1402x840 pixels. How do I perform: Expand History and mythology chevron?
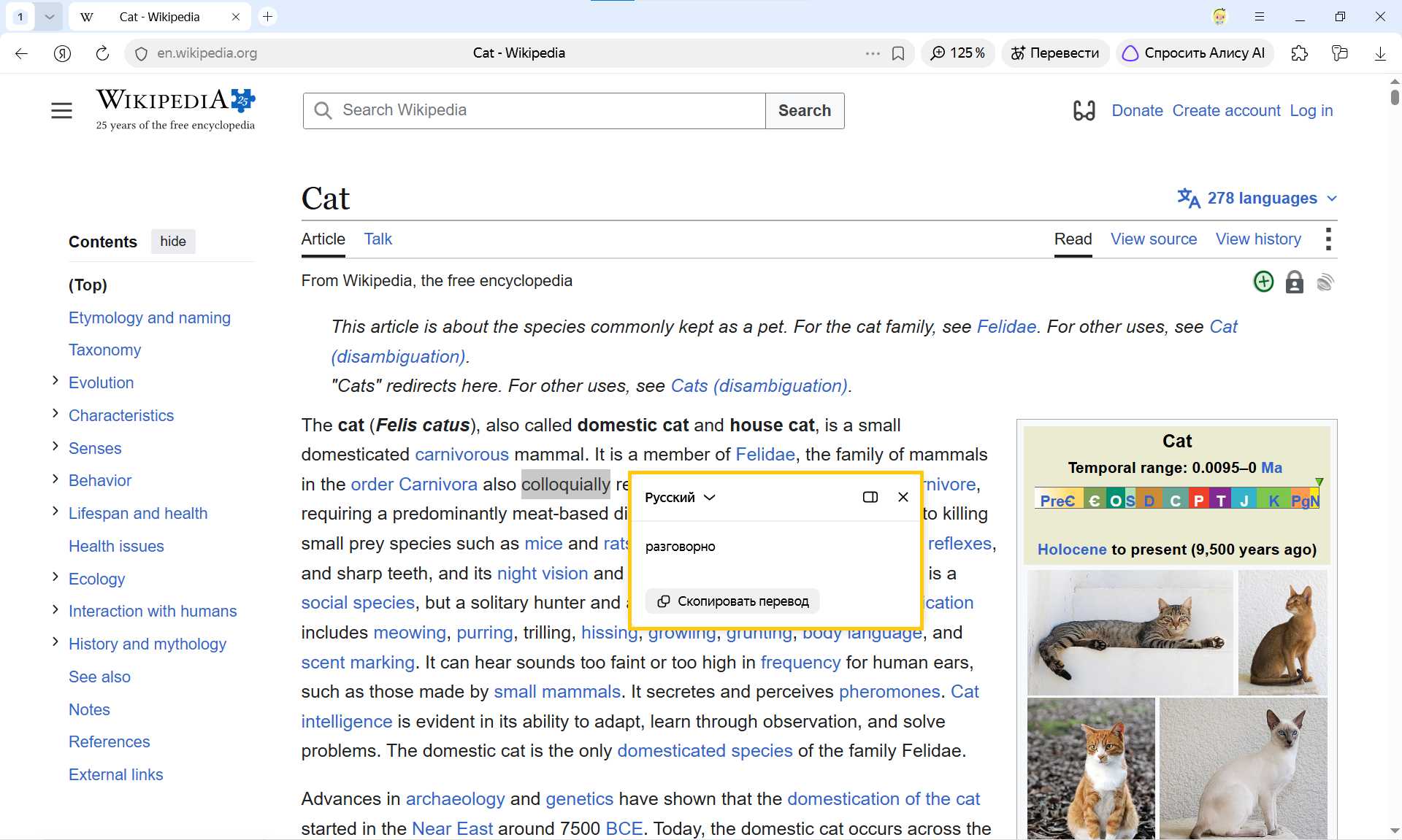[55, 641]
